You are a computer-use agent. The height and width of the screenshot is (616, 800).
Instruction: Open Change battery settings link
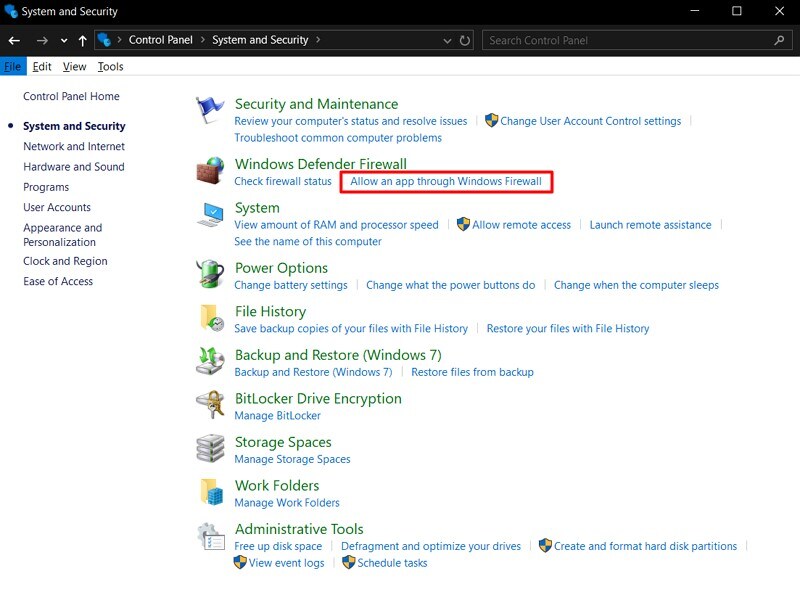(x=291, y=285)
